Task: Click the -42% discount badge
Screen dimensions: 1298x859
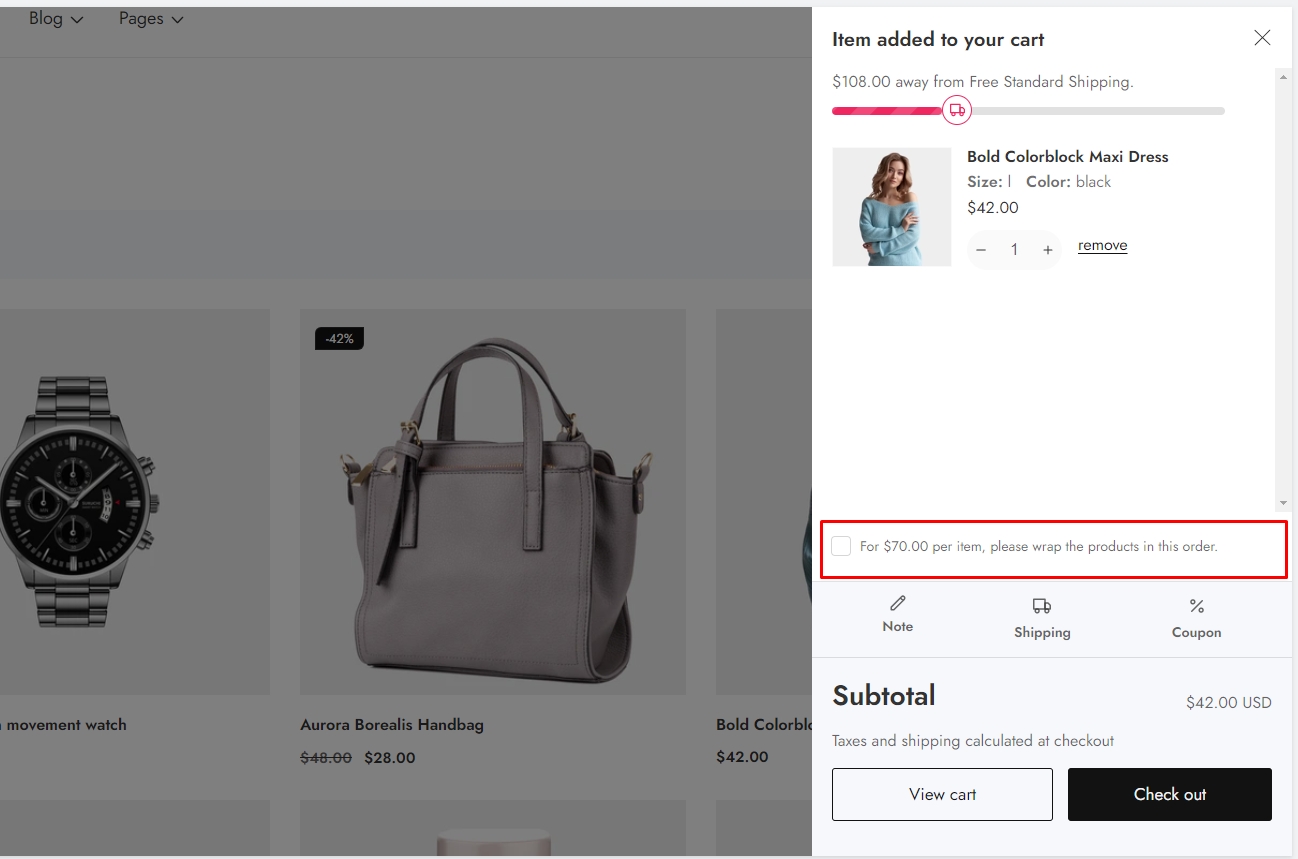Action: coord(339,339)
